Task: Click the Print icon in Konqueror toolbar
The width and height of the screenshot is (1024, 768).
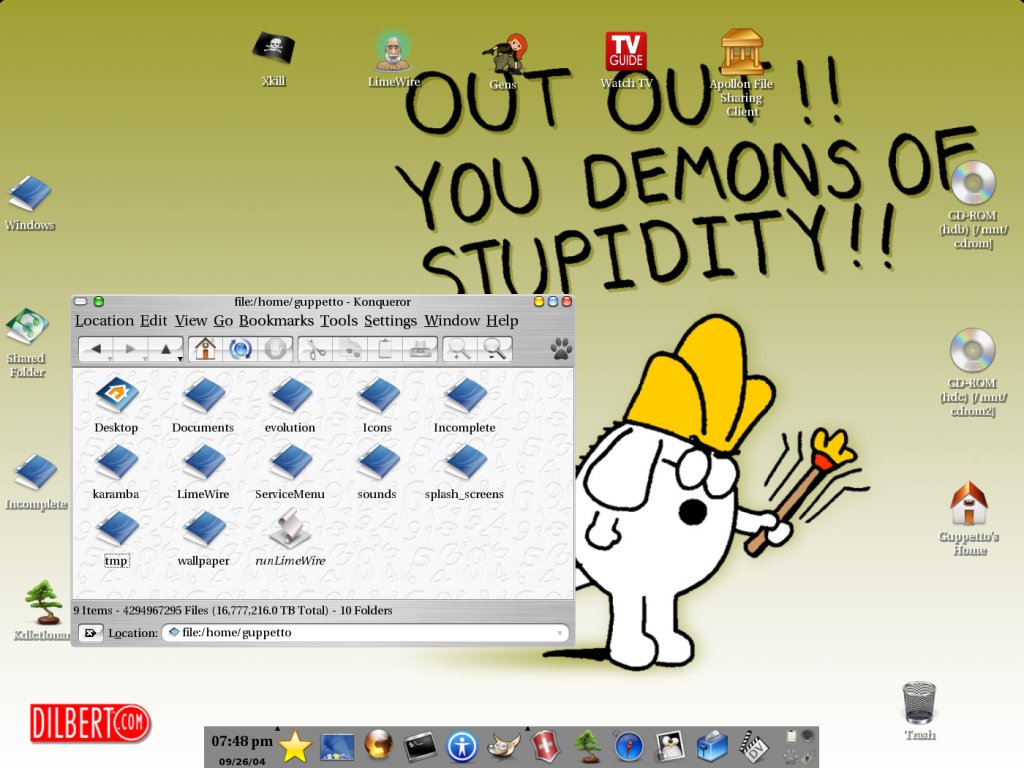Action: (x=419, y=349)
